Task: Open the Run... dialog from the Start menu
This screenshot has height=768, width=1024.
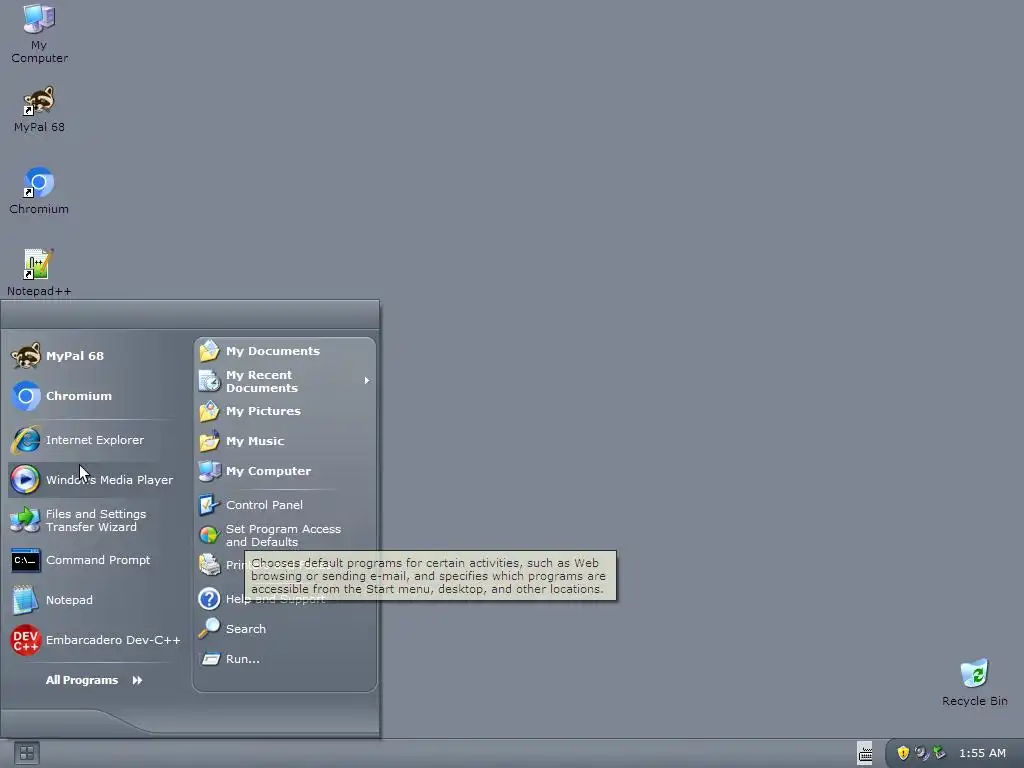Action: click(285, 659)
